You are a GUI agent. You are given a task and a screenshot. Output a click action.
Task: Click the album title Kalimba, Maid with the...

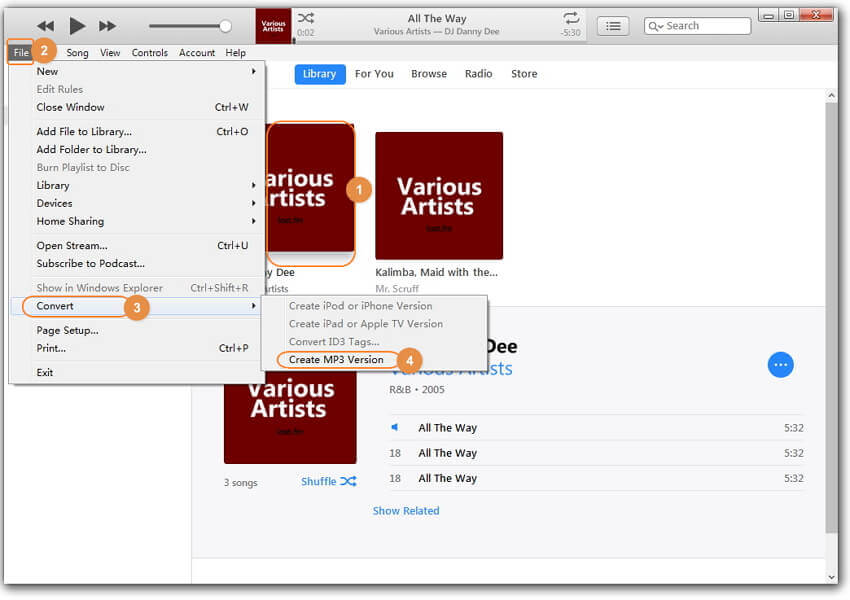436,272
